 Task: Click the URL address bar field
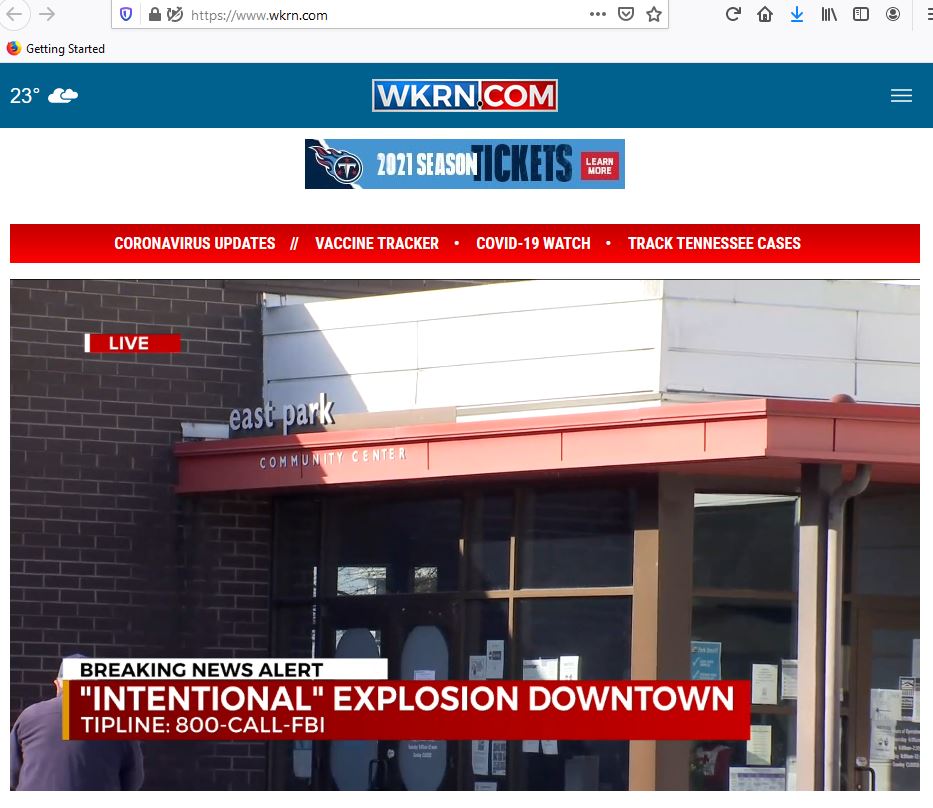(x=380, y=15)
